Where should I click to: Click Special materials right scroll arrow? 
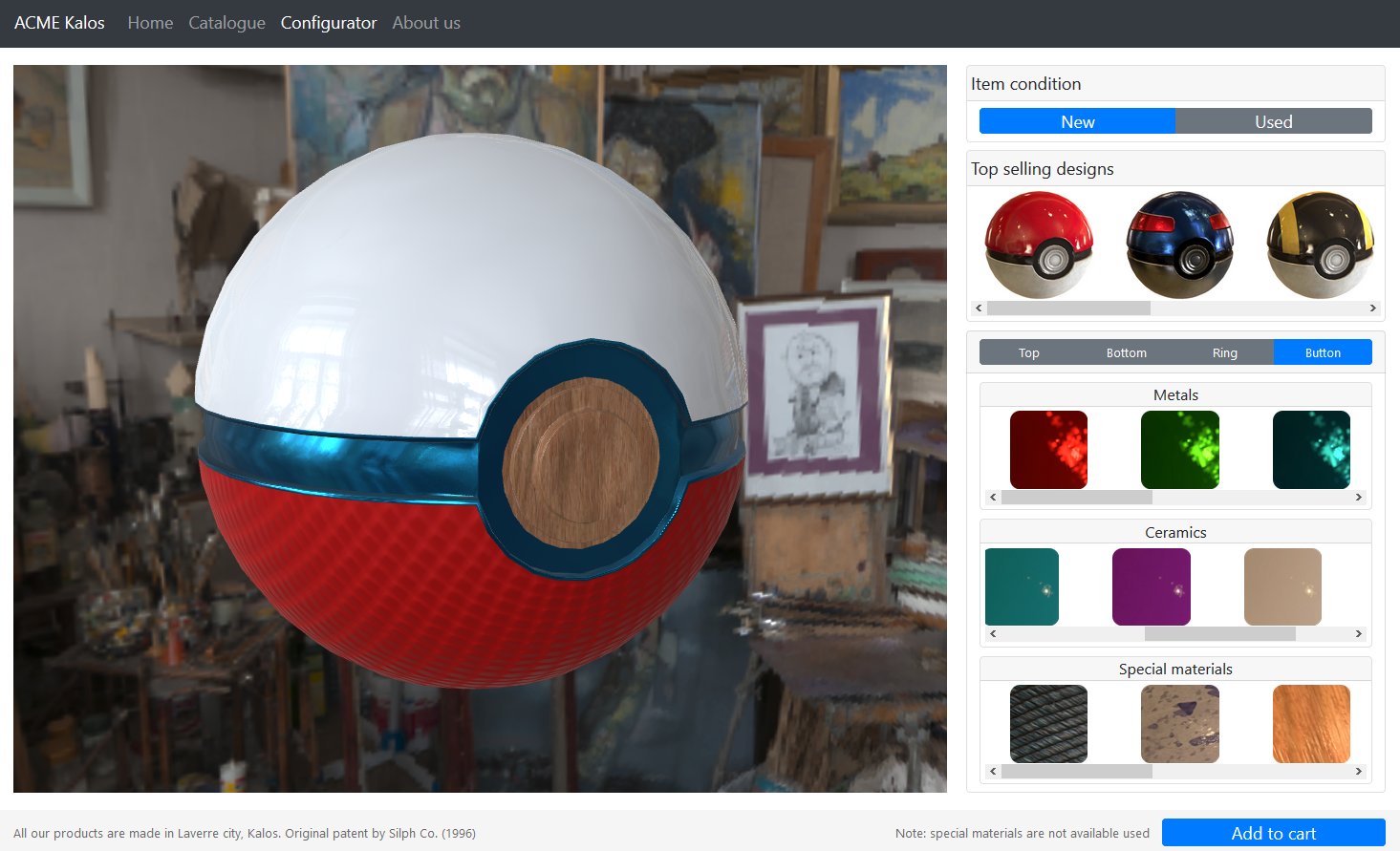[x=1359, y=772]
